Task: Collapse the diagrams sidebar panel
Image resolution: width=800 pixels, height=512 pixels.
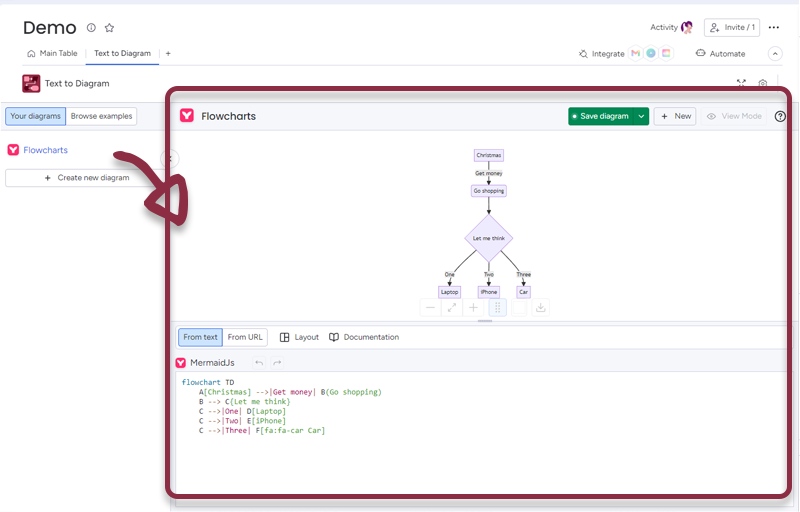Action: (169, 159)
